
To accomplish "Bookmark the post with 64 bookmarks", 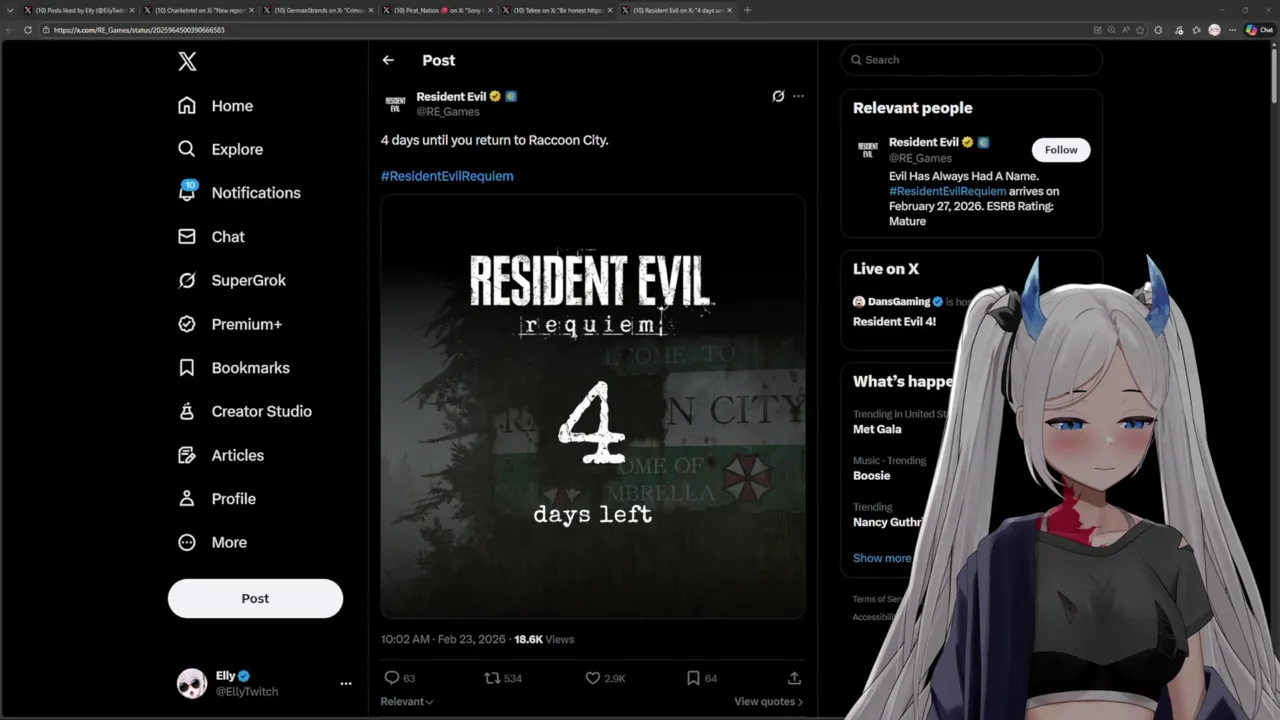I will pos(693,678).
